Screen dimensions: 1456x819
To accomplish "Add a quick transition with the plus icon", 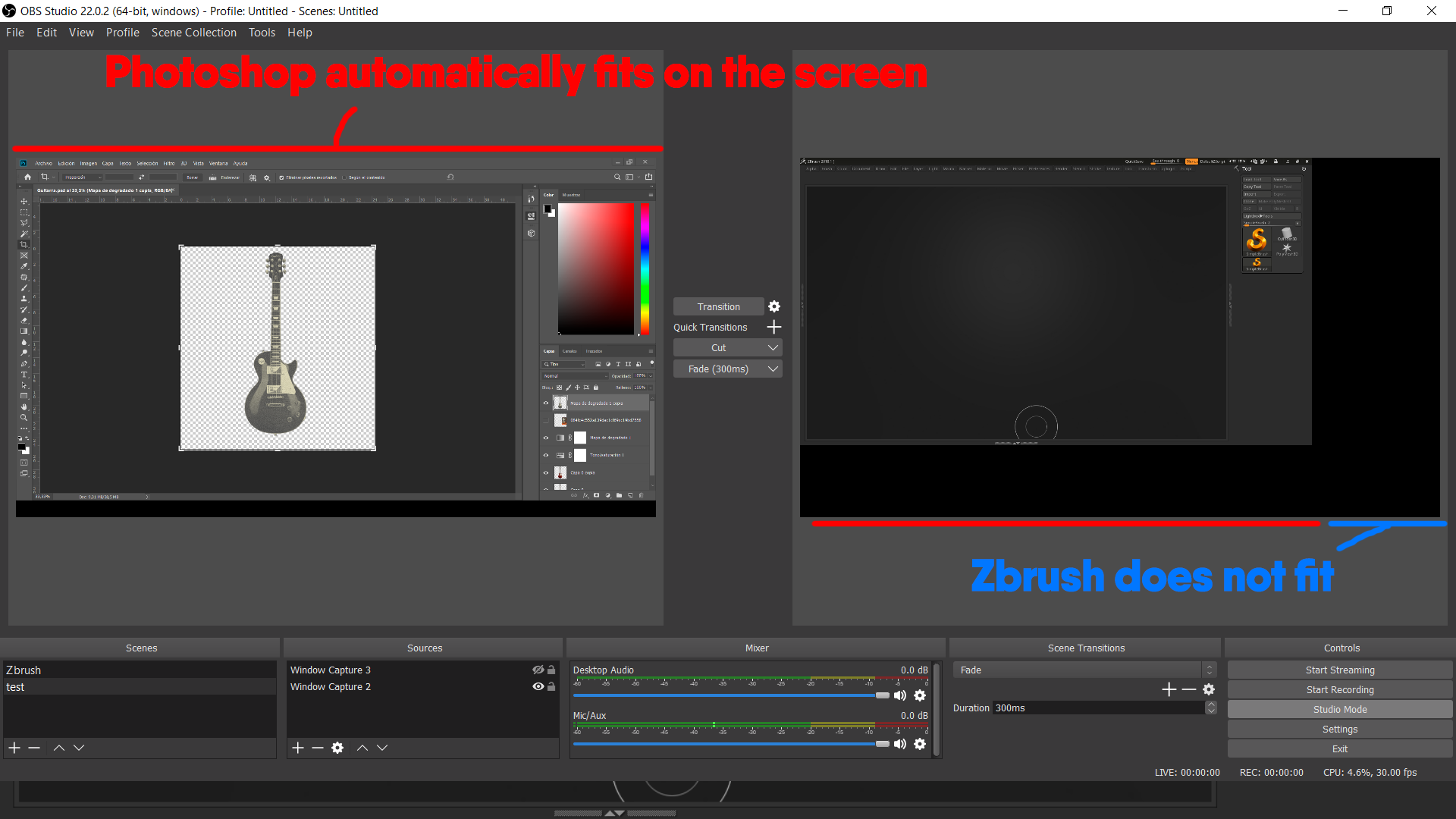I will pyautogui.click(x=774, y=327).
